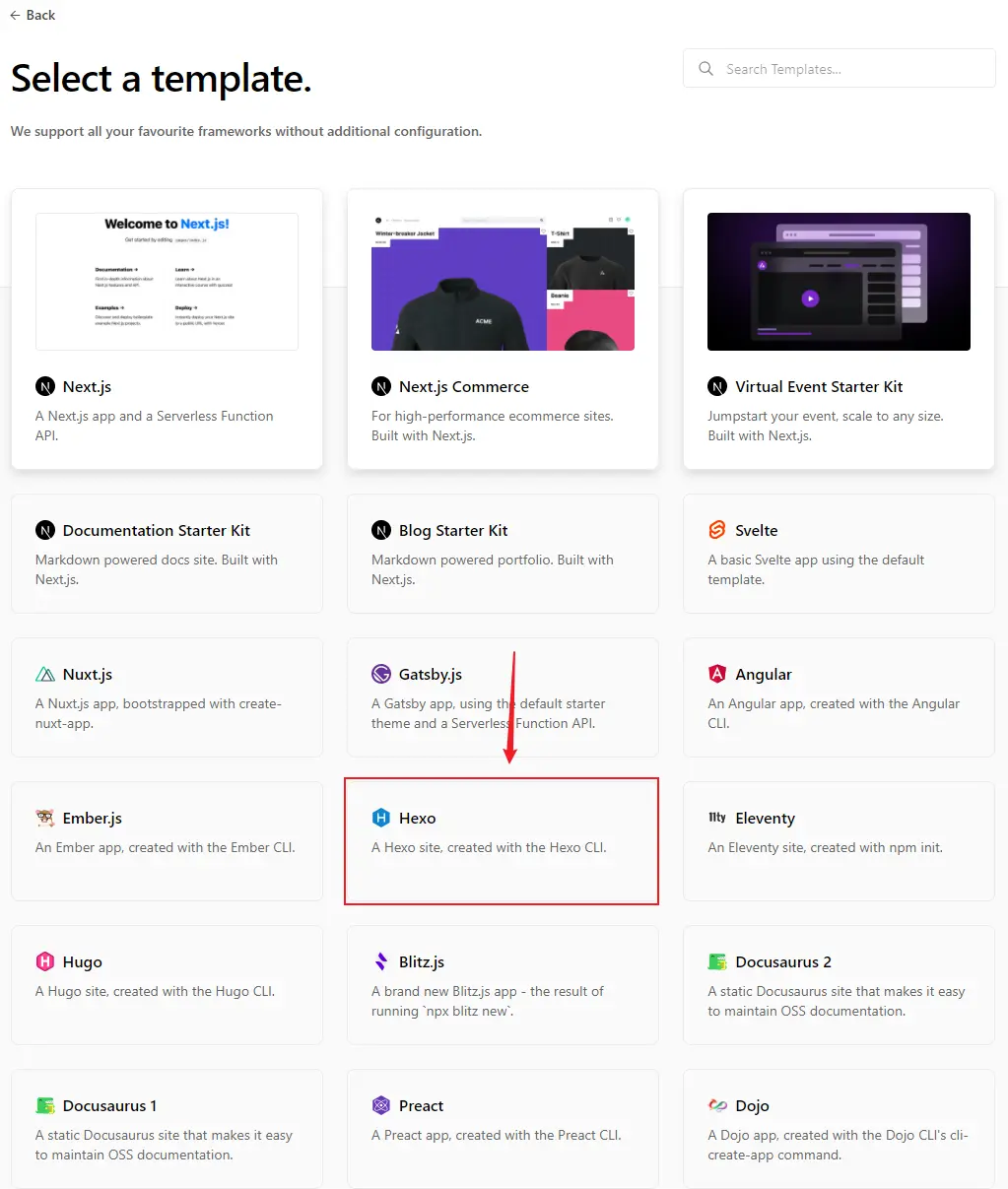Click the Back arrow link

tap(33, 15)
